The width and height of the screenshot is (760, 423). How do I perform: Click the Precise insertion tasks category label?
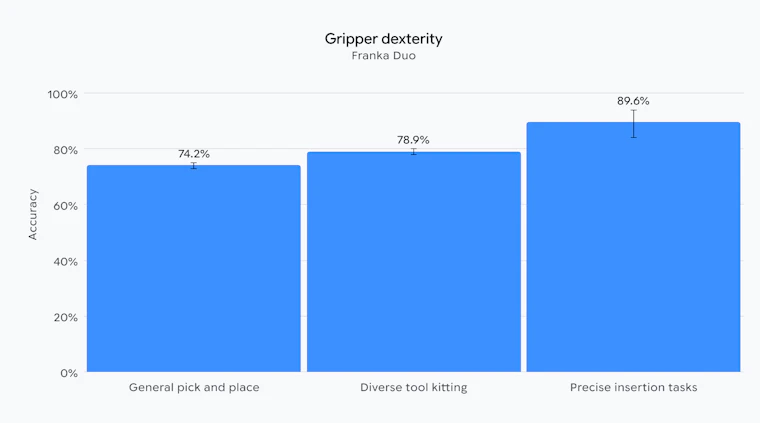pyautogui.click(x=633, y=388)
